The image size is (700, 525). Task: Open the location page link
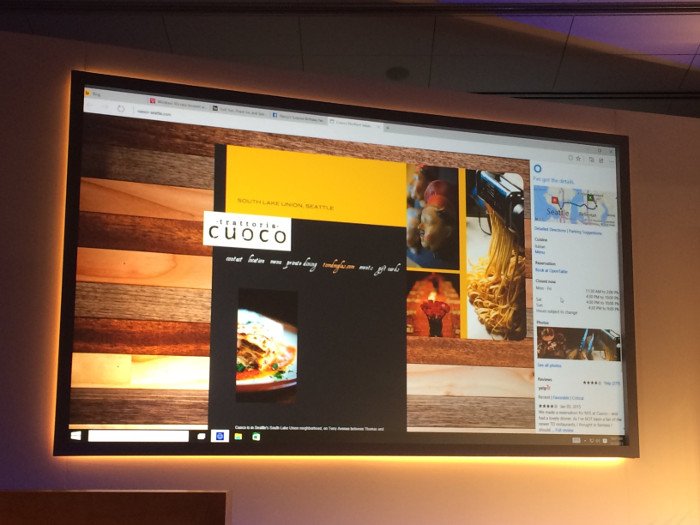tap(256, 260)
